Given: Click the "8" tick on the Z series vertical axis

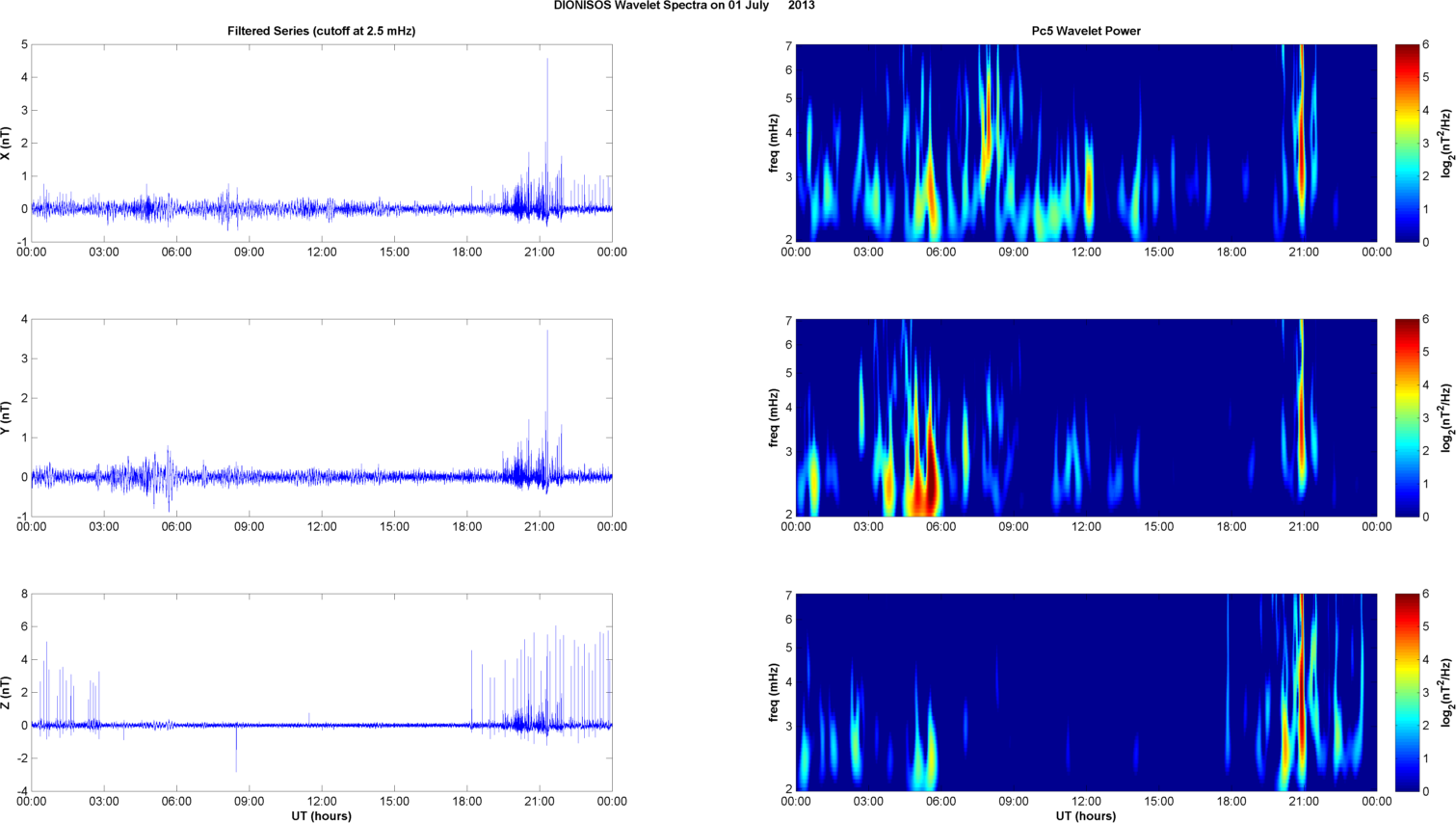Looking at the screenshot, I should [x=24, y=594].
